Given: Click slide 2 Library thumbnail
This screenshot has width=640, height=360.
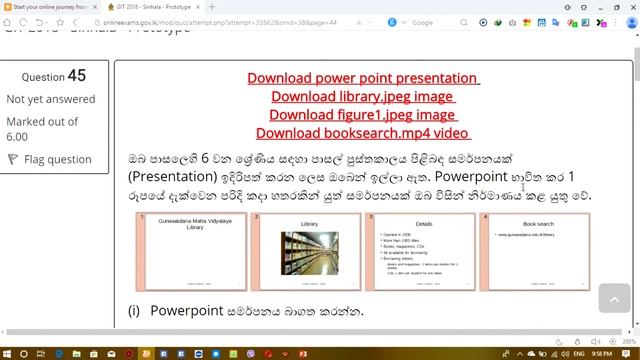Looking at the screenshot, I should coord(306,252).
